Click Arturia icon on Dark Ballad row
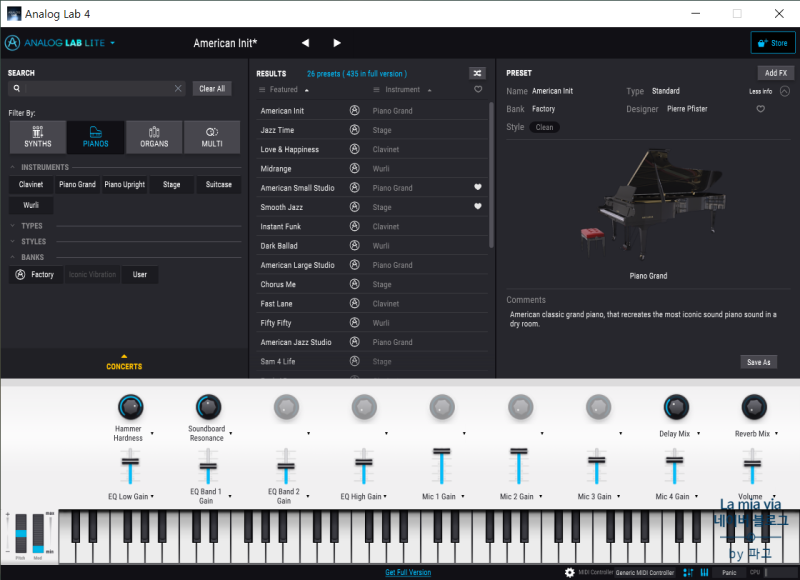The image size is (800, 580). coord(355,245)
